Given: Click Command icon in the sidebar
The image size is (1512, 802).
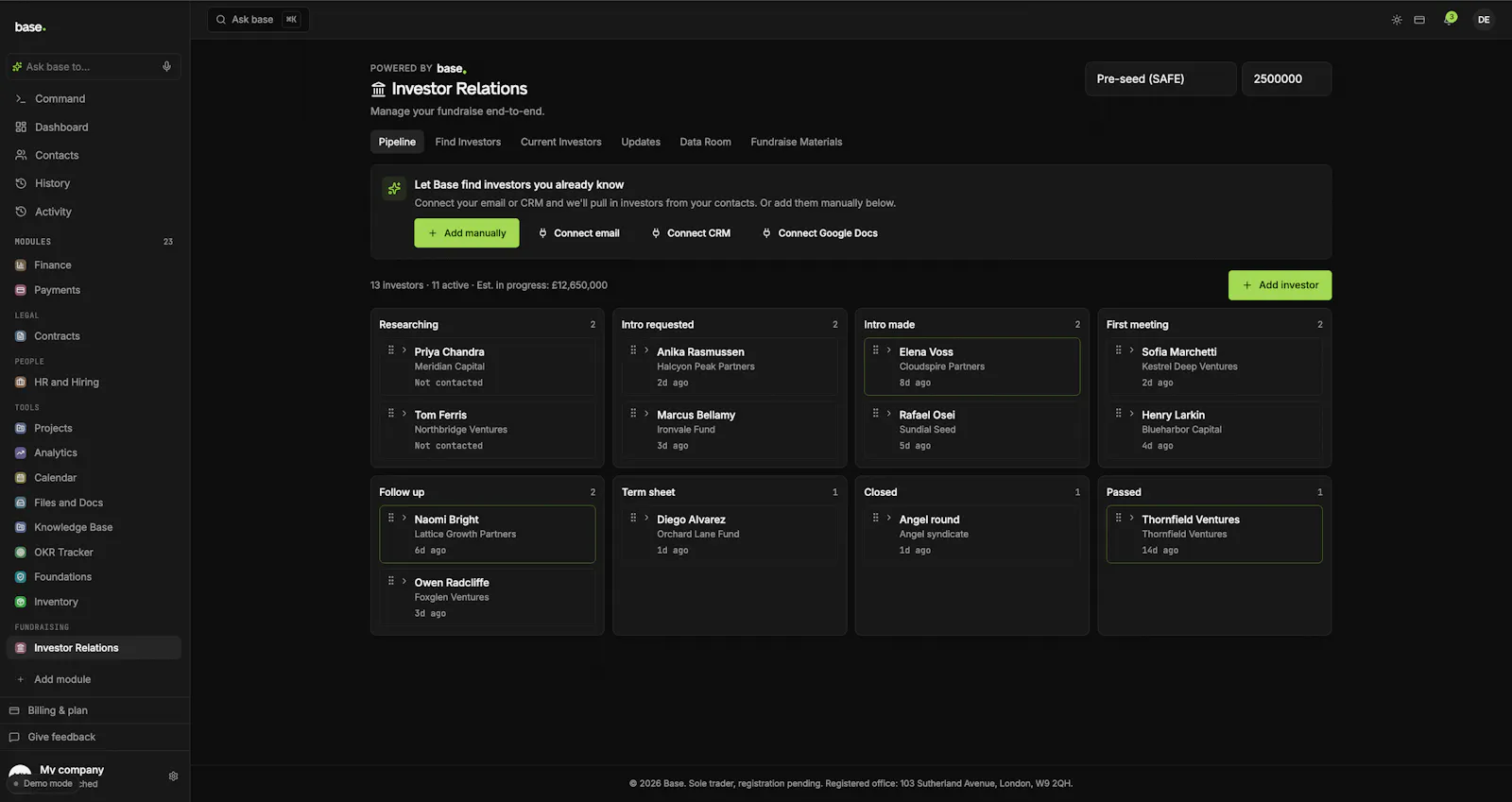Looking at the screenshot, I should click(21, 99).
